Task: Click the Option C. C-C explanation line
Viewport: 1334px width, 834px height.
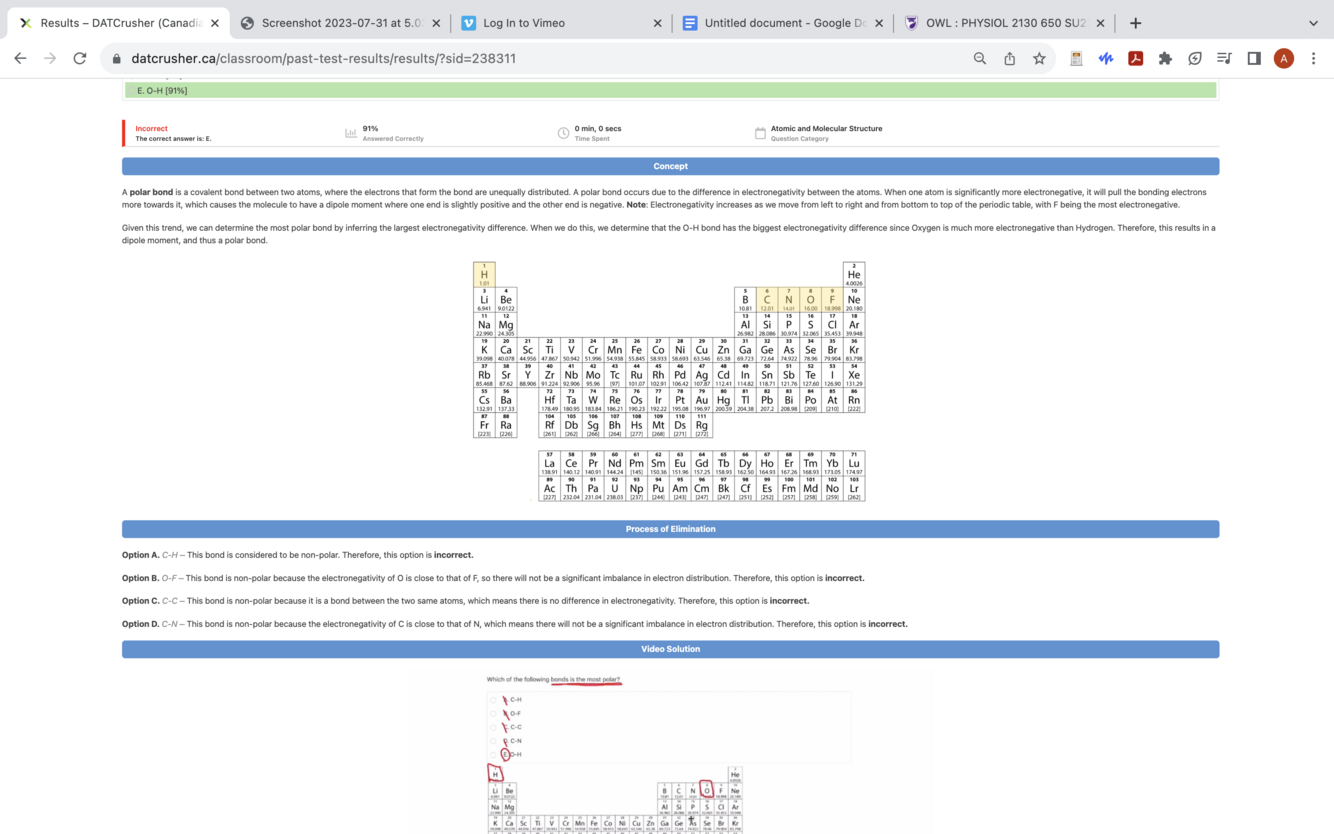Action: [466, 601]
